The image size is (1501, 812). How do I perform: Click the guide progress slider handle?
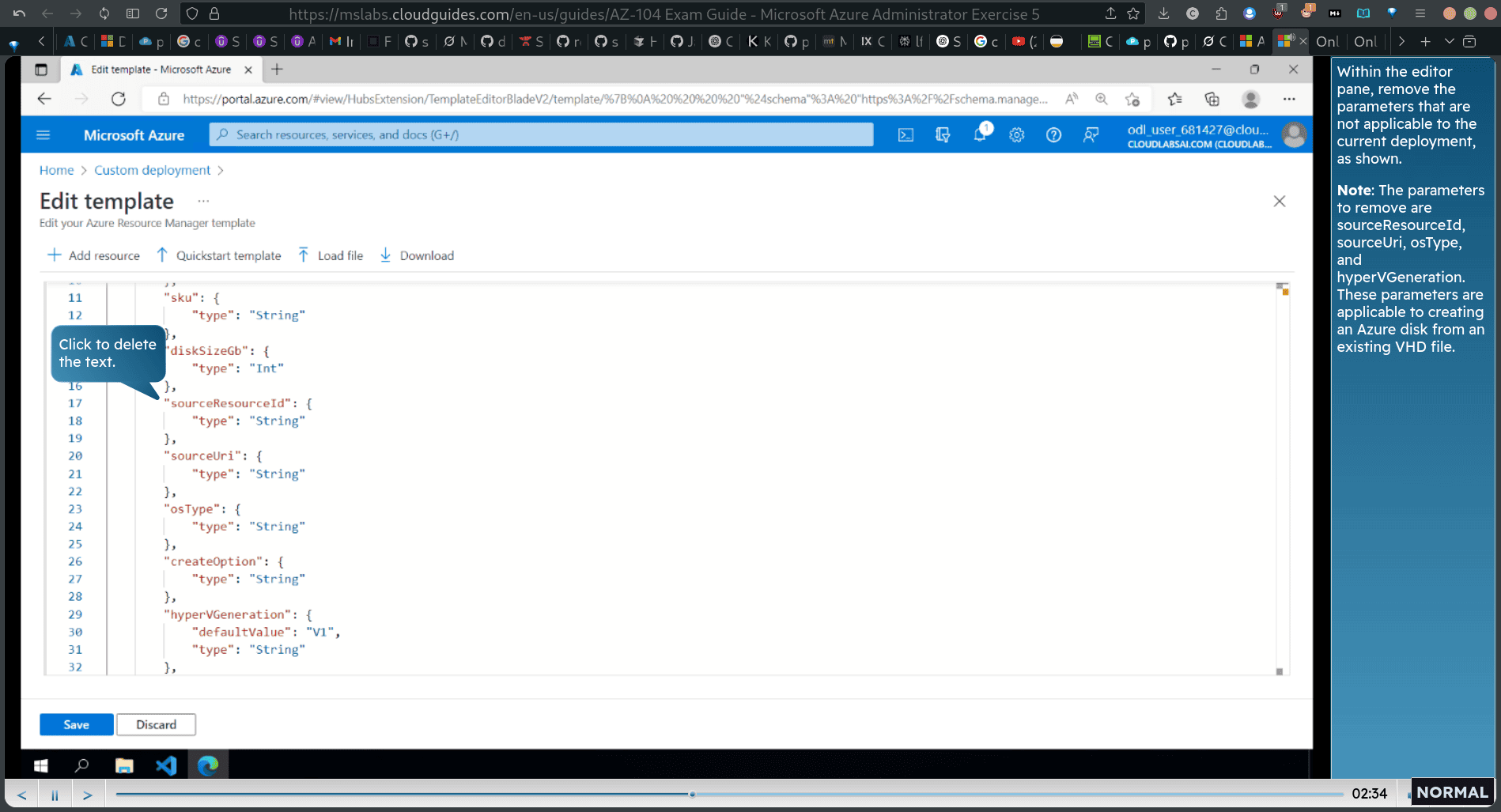click(692, 795)
